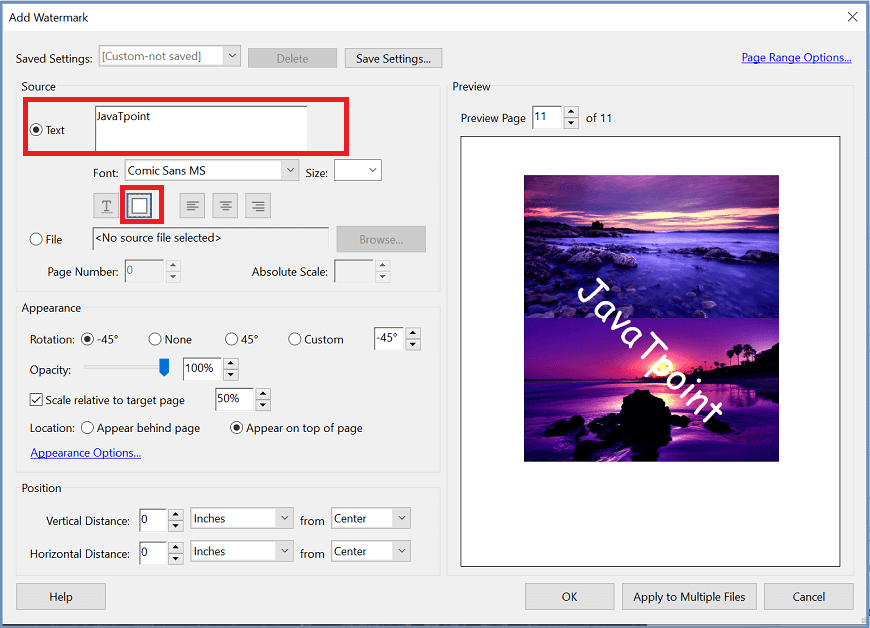Choose the 45° rotation option
Image resolution: width=870 pixels, height=628 pixels.
click(231, 339)
